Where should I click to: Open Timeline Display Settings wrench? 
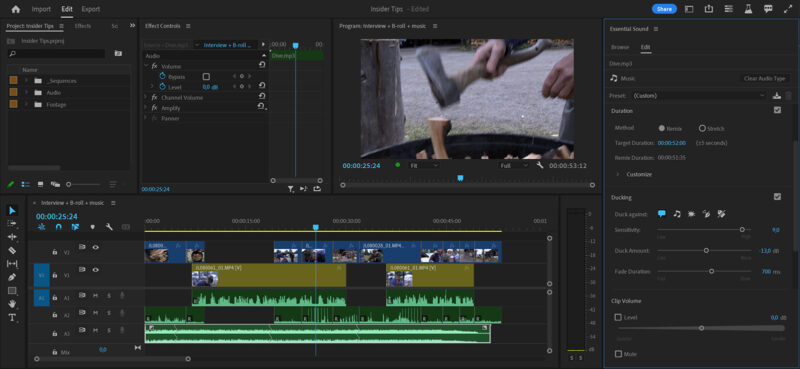click(x=109, y=227)
